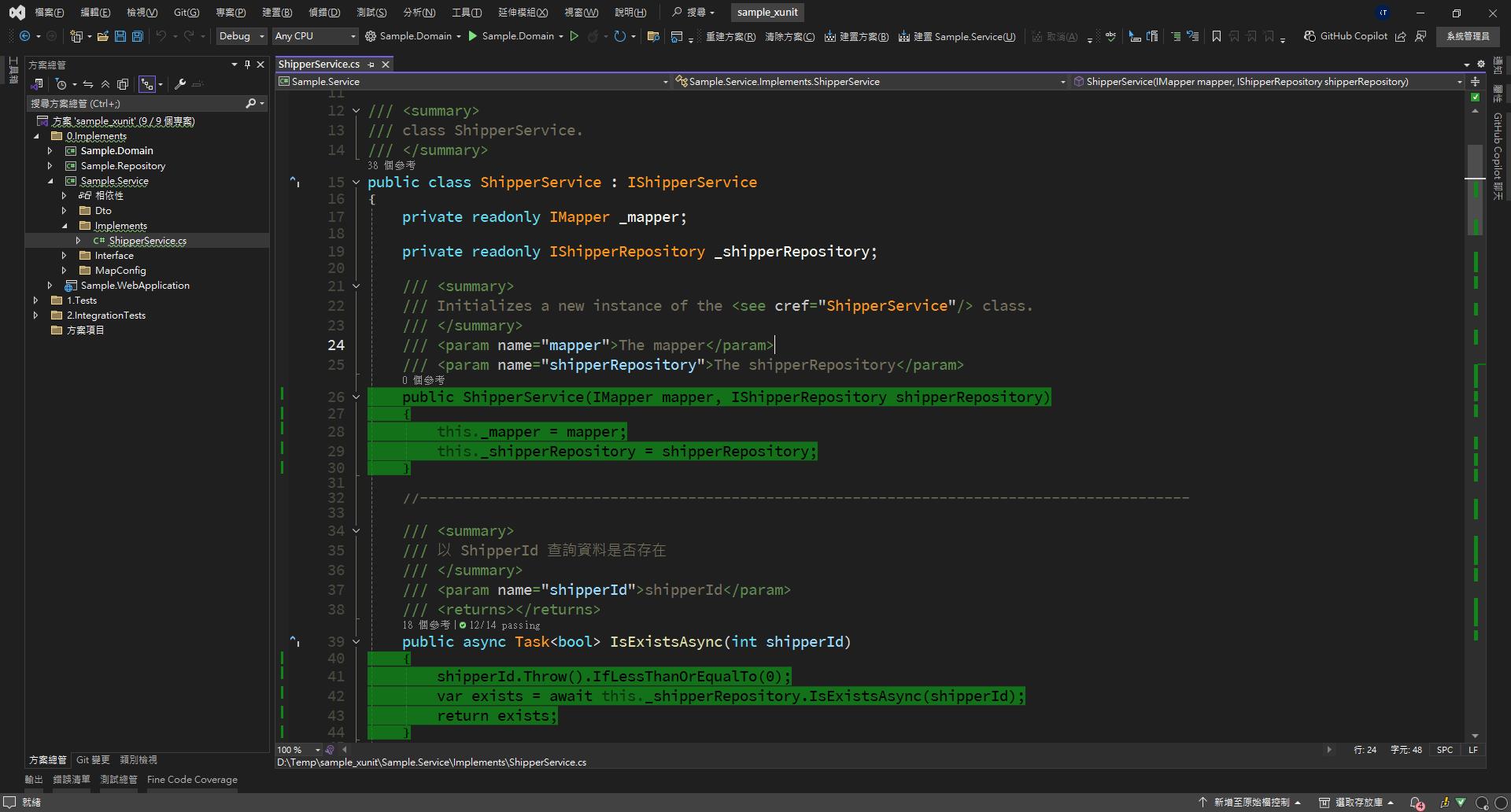The width and height of the screenshot is (1511, 812).
Task: Click Build Sample.Service(U) button
Action: pyautogui.click(x=957, y=36)
